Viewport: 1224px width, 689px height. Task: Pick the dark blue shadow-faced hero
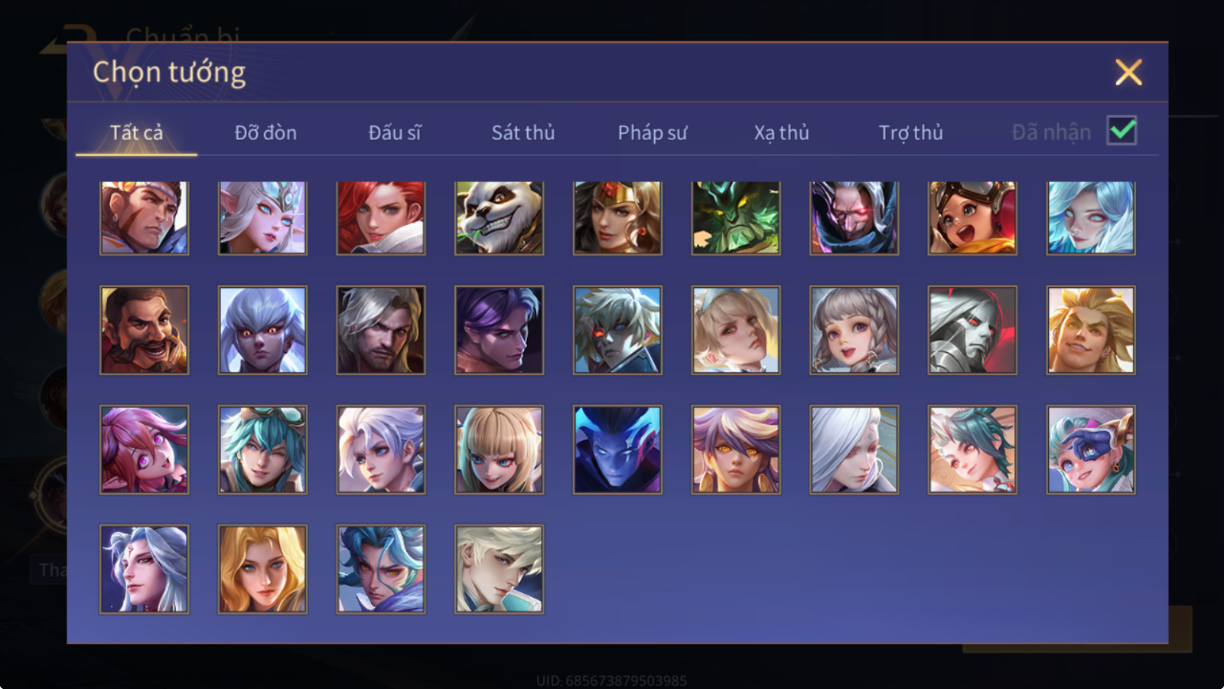(x=617, y=450)
